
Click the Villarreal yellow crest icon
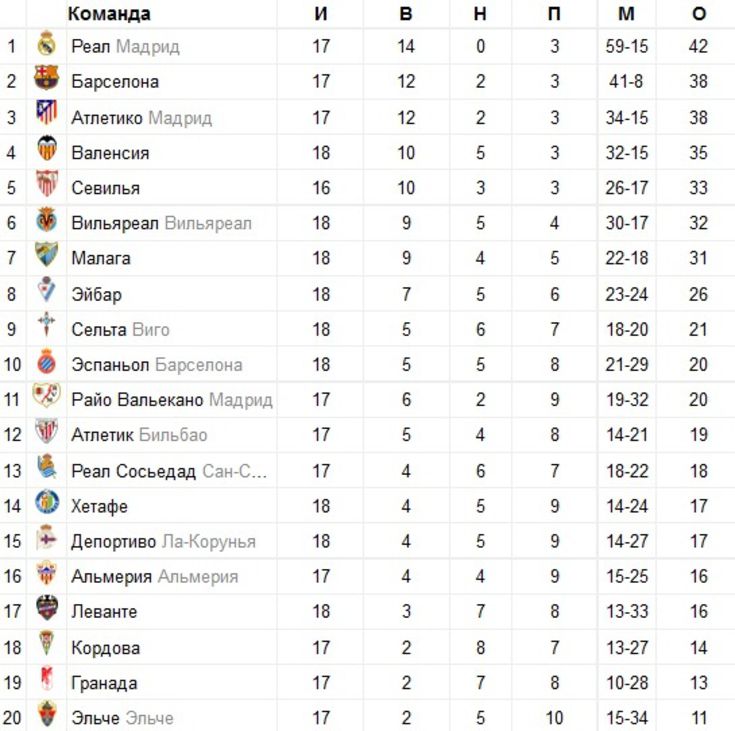(46, 219)
